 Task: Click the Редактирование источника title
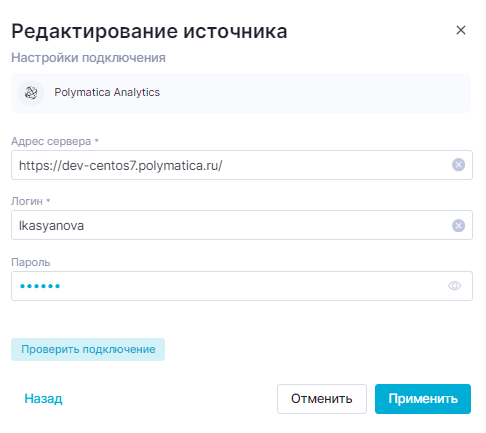pyautogui.click(x=149, y=31)
